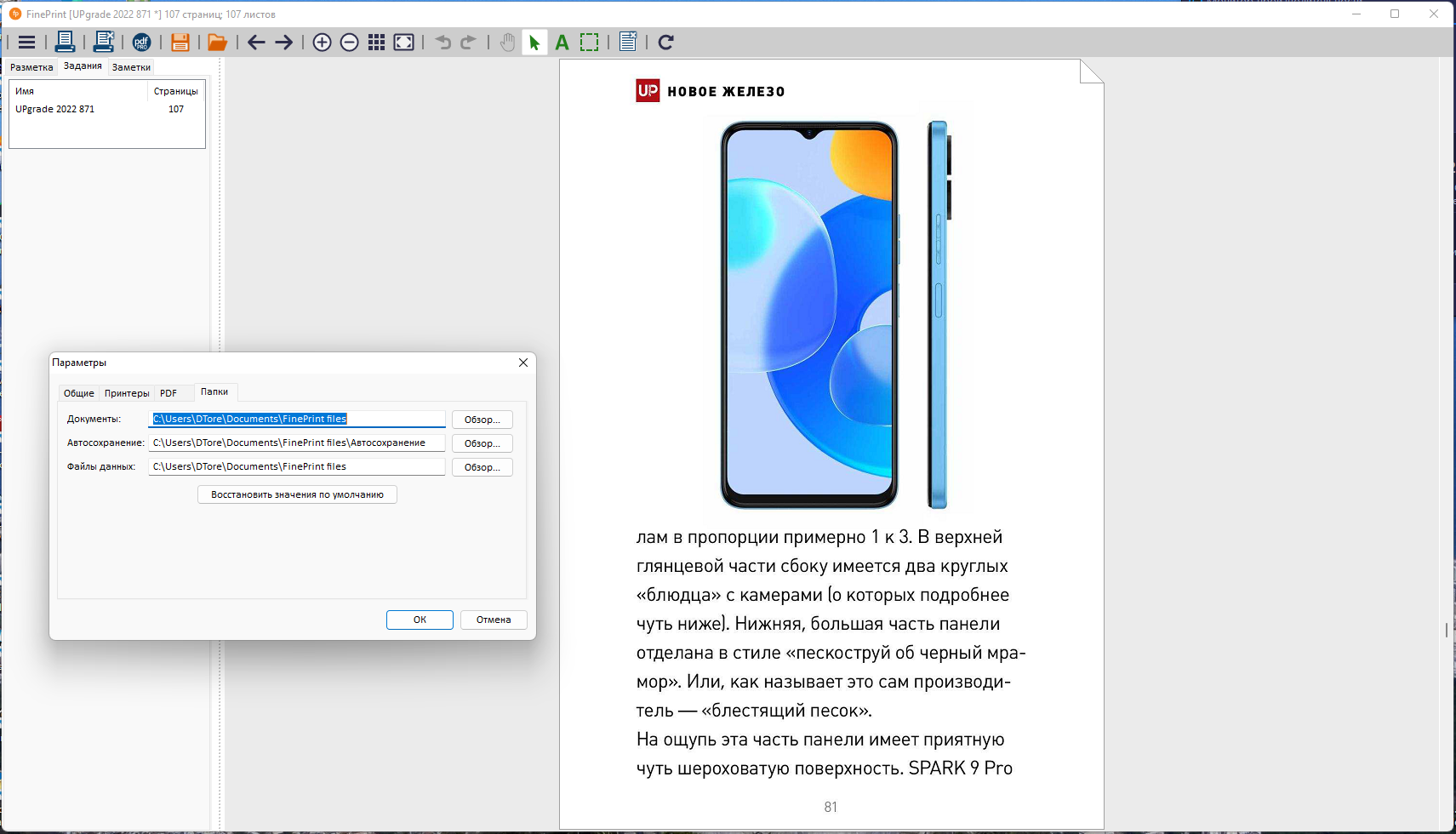The image size is (1456, 834).
Task: Open the hamburger main menu
Action: point(26,43)
